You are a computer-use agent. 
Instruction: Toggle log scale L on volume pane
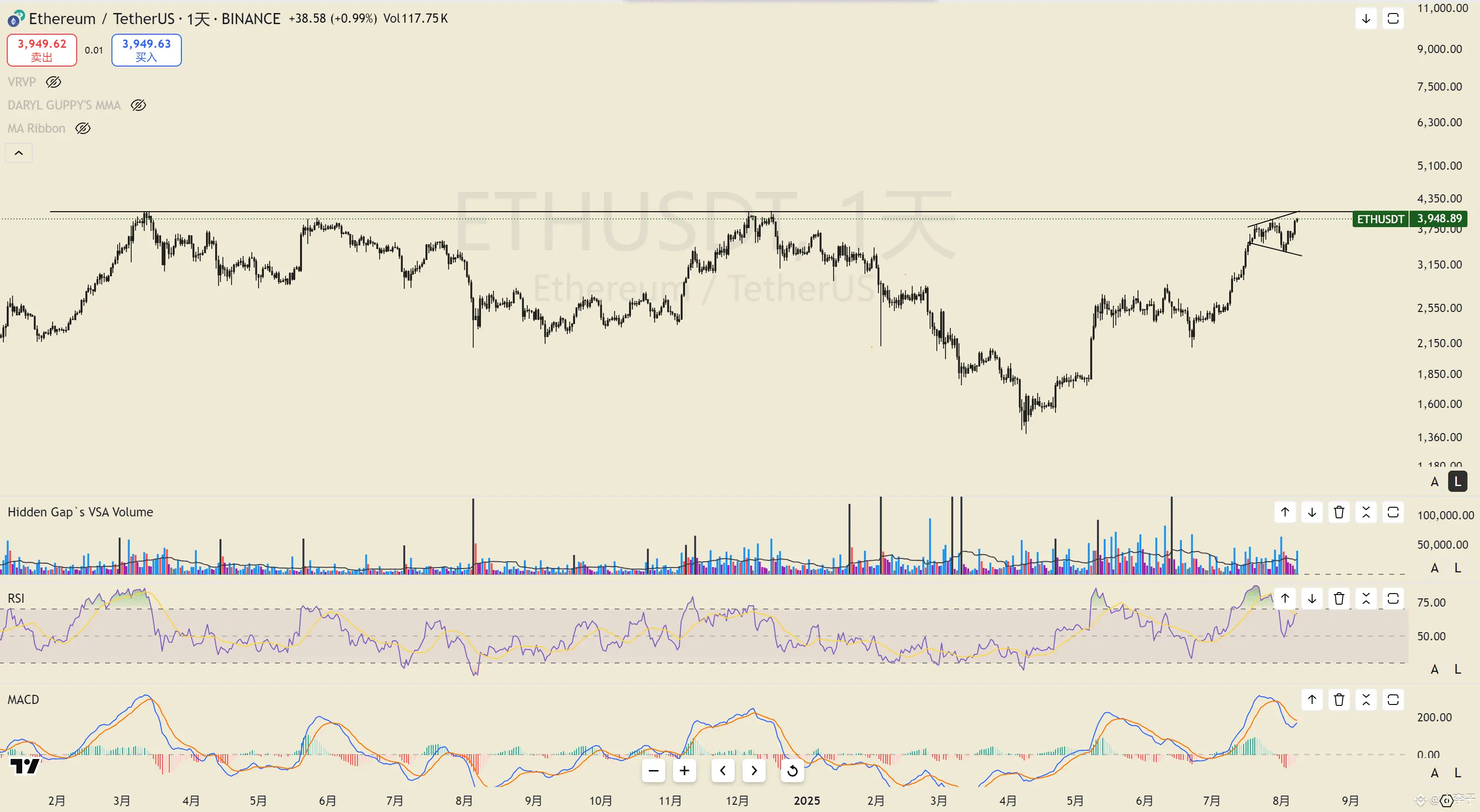(1458, 568)
